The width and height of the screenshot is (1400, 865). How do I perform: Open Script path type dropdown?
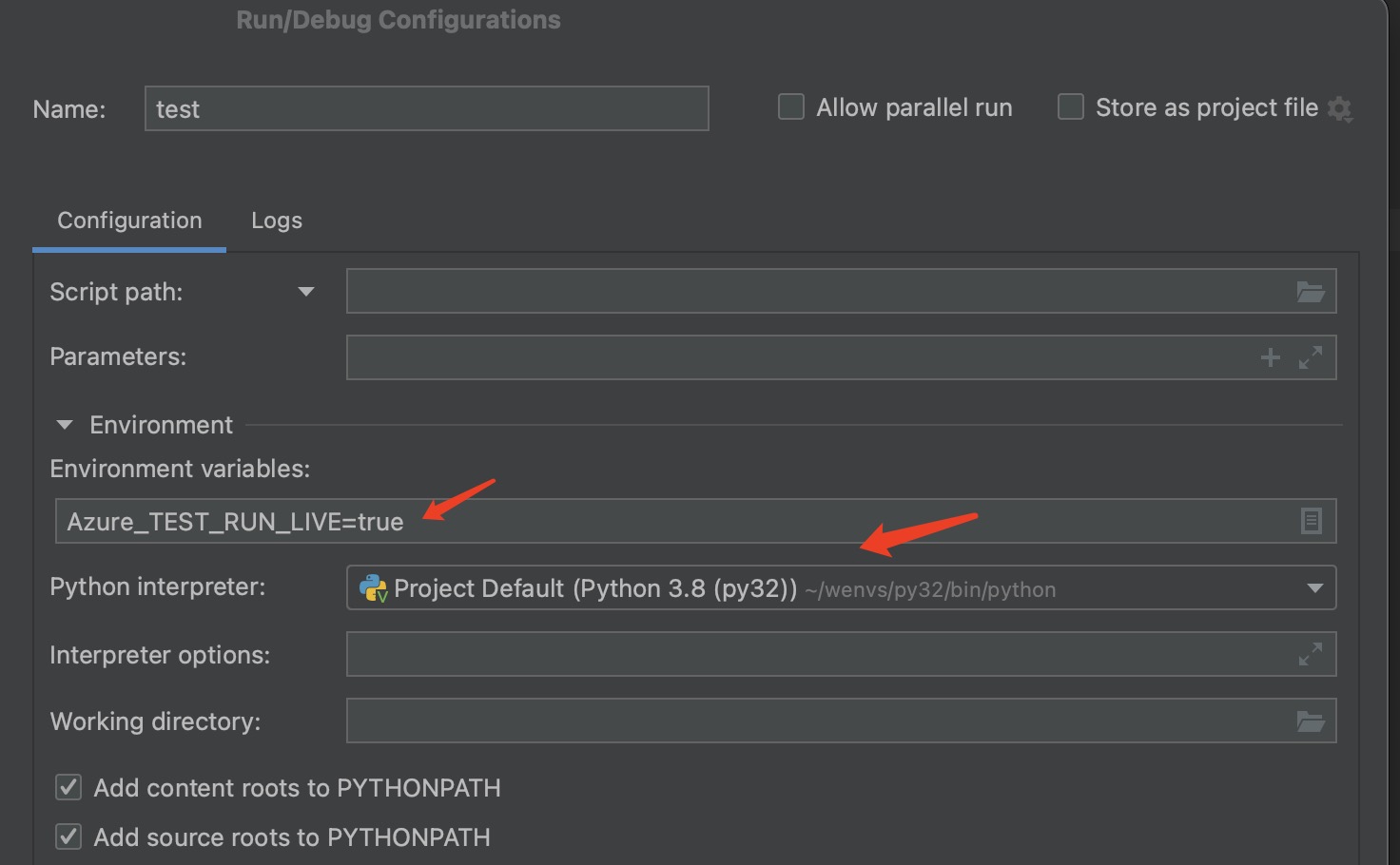click(x=306, y=292)
